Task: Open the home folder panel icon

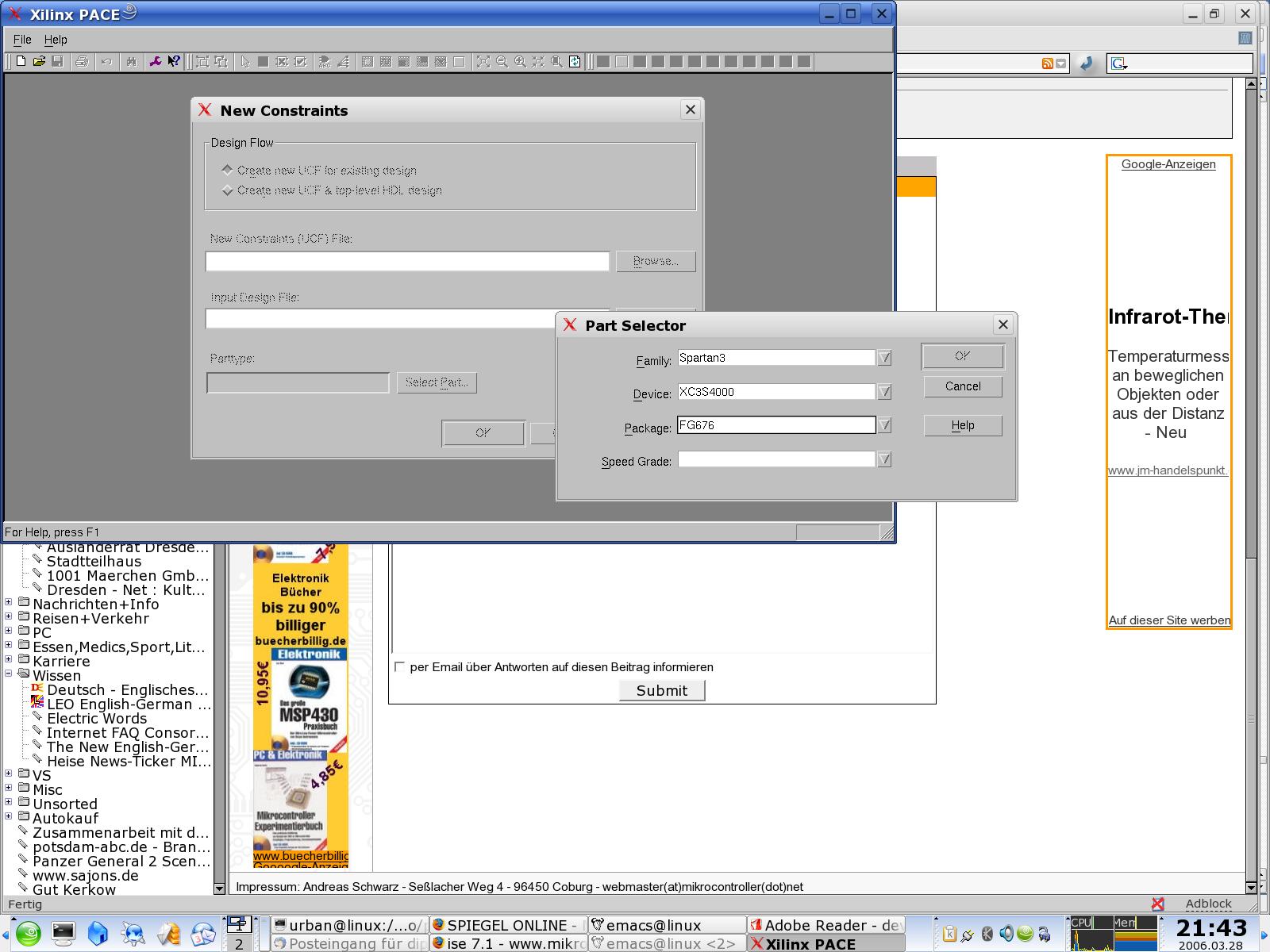Action: coord(98,933)
